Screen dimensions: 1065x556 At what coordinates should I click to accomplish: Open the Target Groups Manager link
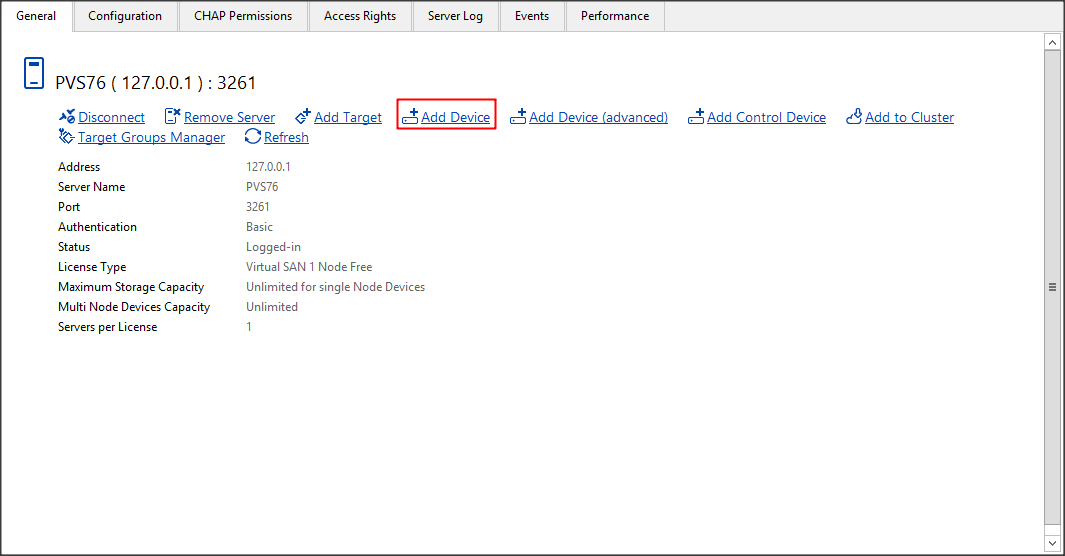(x=151, y=137)
